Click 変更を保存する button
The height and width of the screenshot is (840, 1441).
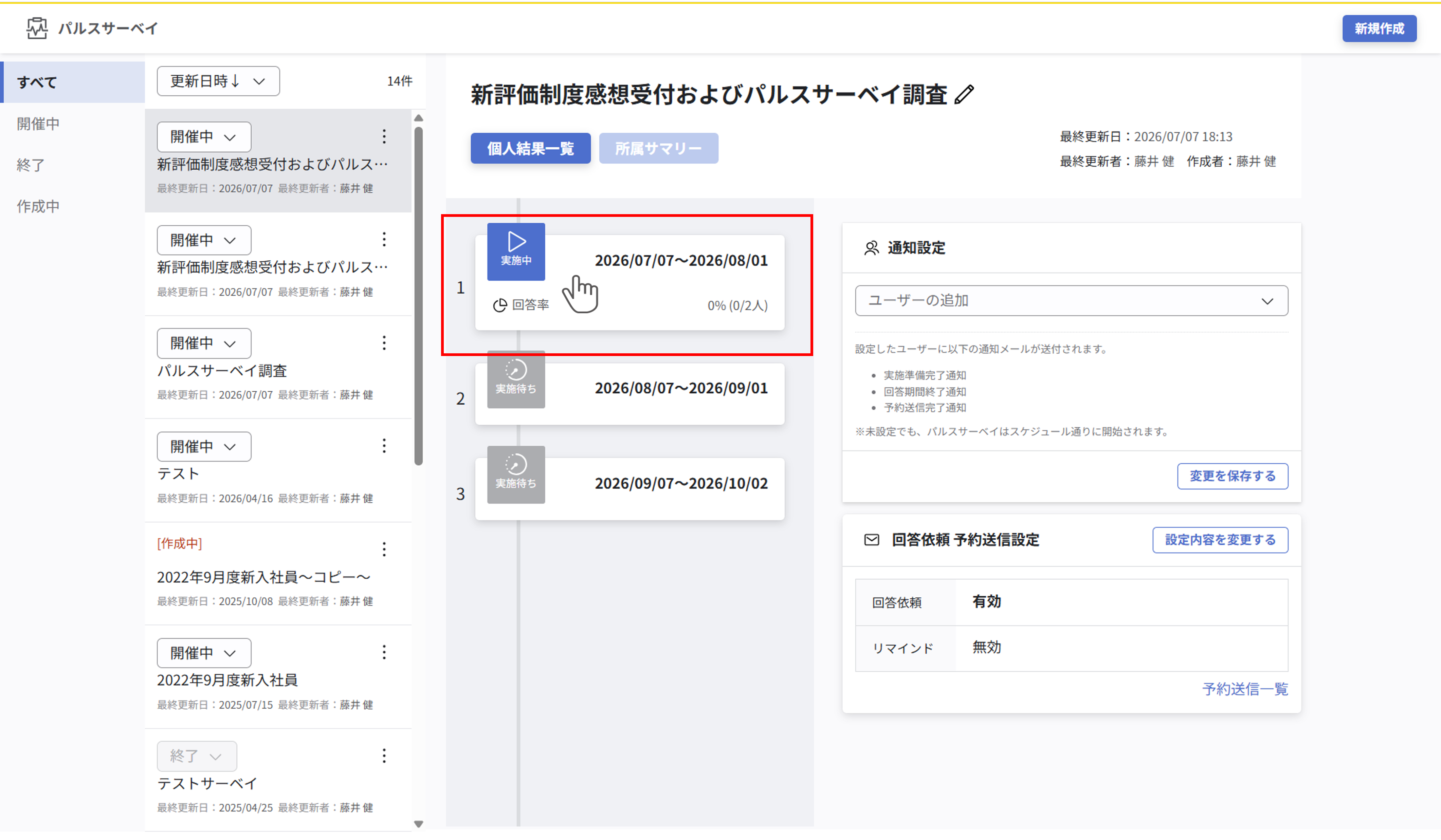(x=1233, y=476)
